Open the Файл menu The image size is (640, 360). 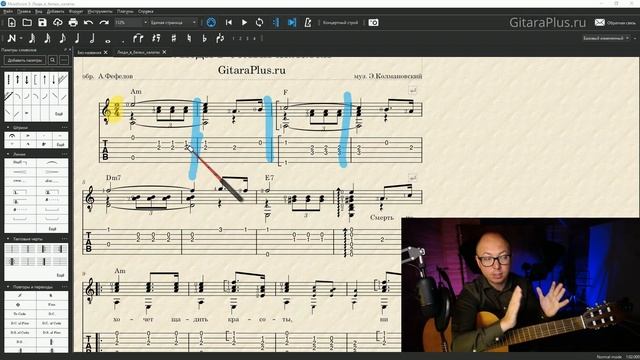[x=8, y=11]
